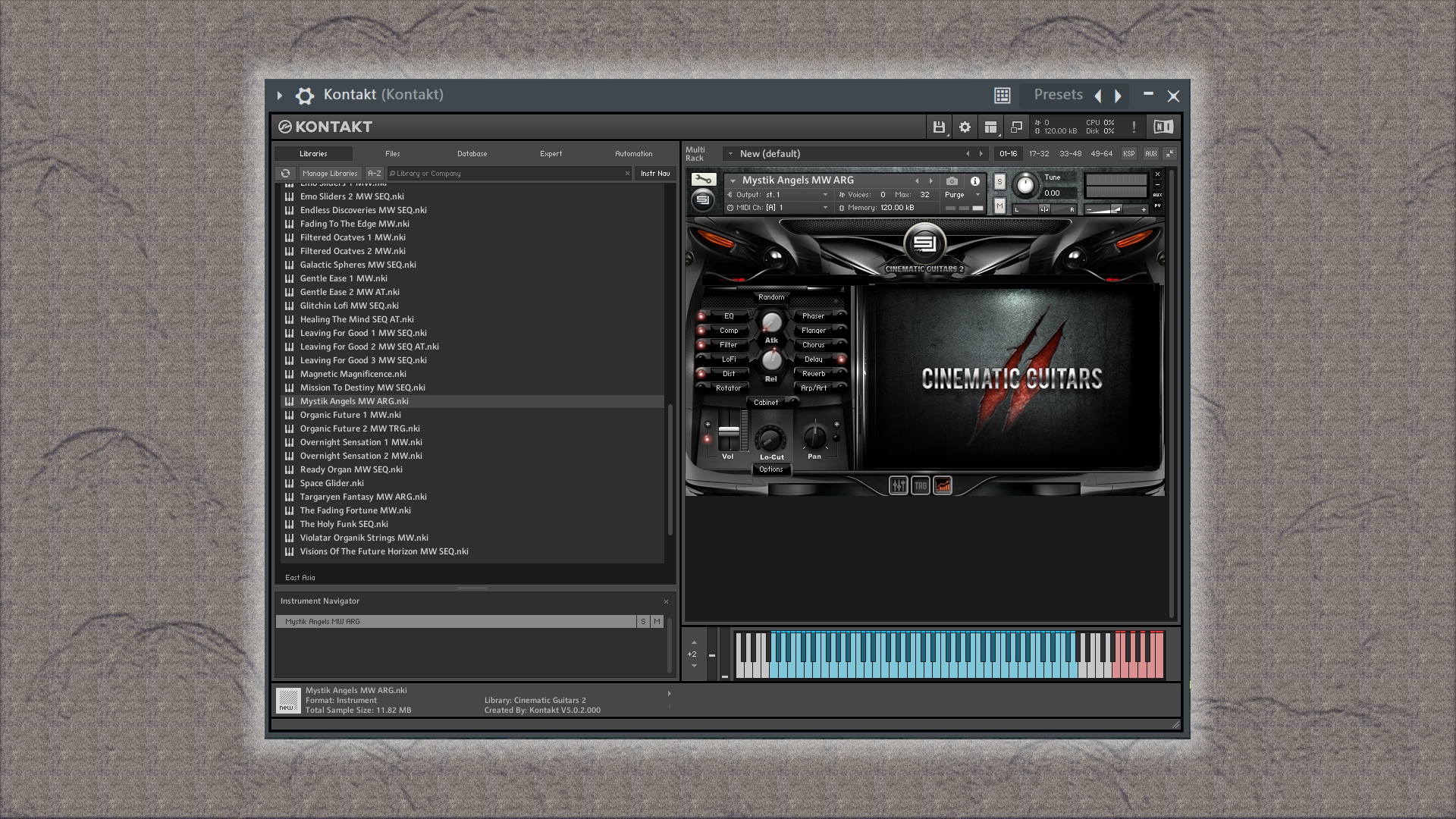This screenshot has height=819, width=1456.
Task: Open instrument name dropdown arrow for Mystik Angels
Action: 733,181
